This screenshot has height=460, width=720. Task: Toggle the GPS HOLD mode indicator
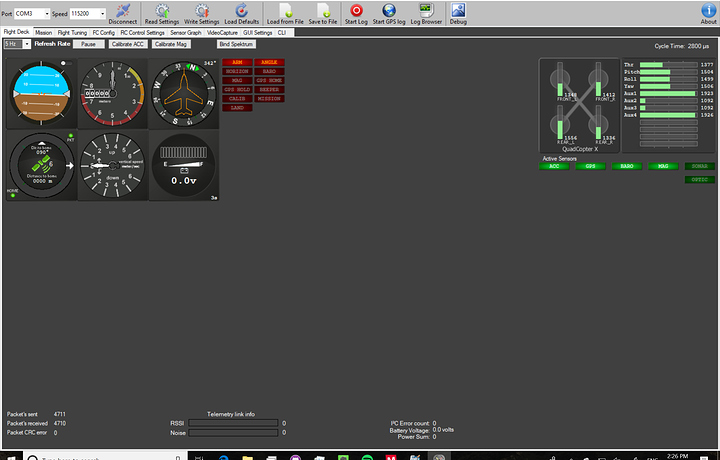point(237,90)
